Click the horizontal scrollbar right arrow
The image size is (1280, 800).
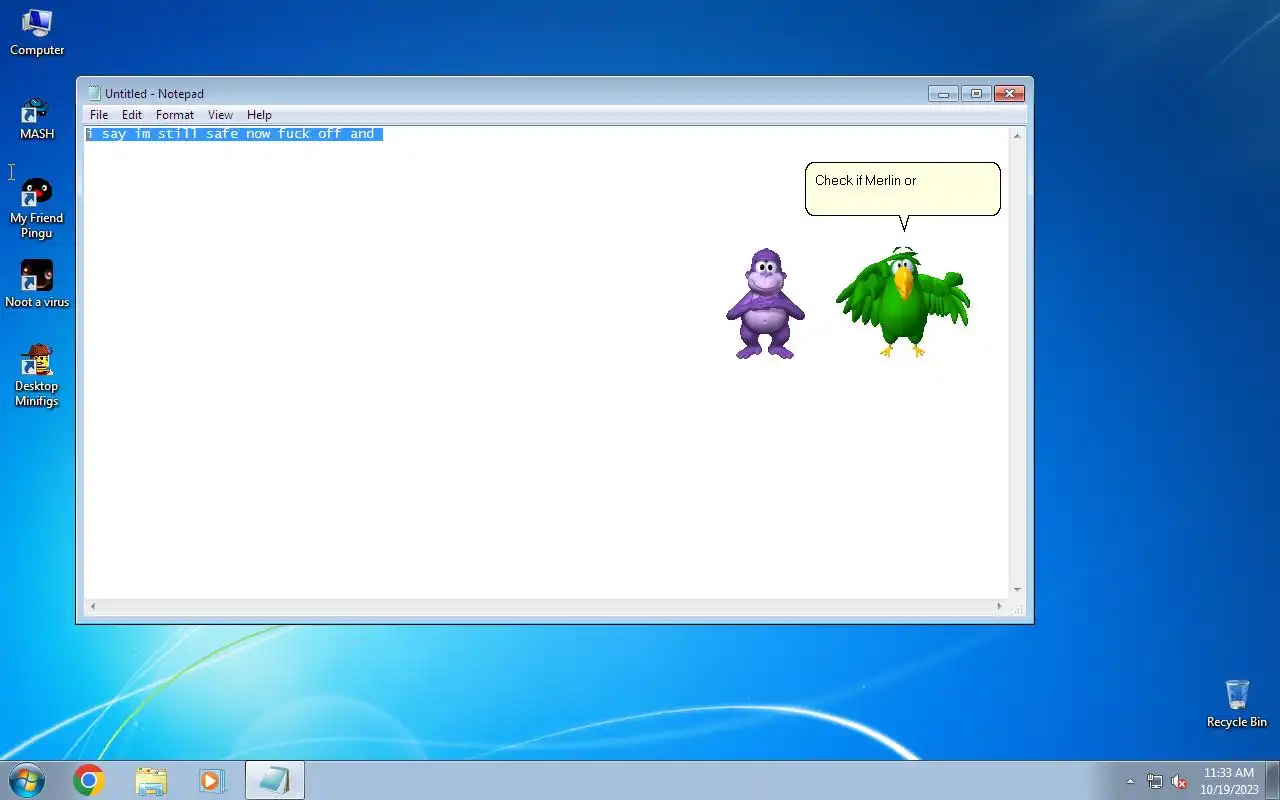[x=999, y=606]
